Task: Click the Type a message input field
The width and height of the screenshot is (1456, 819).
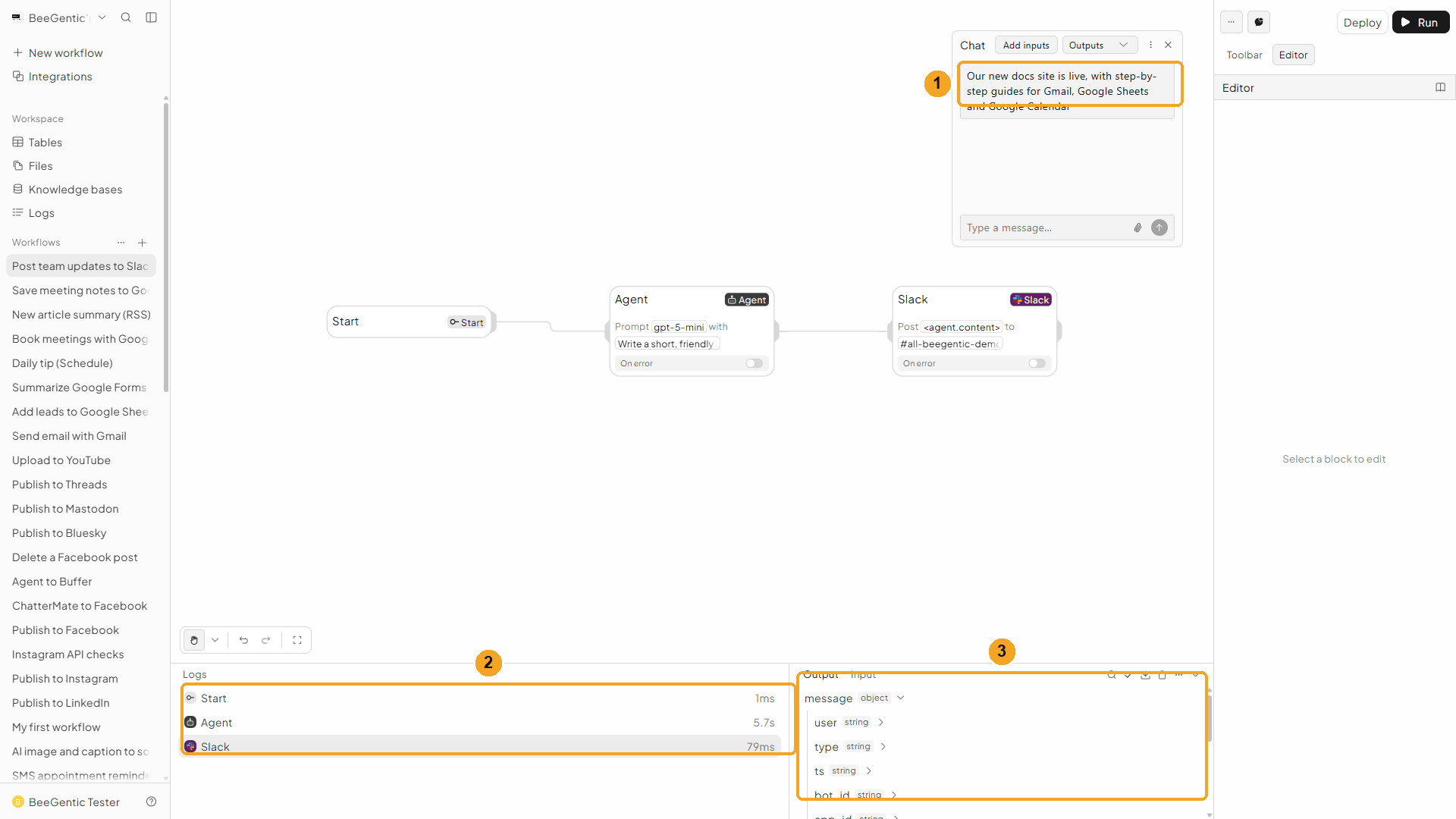Action: pos(1046,227)
